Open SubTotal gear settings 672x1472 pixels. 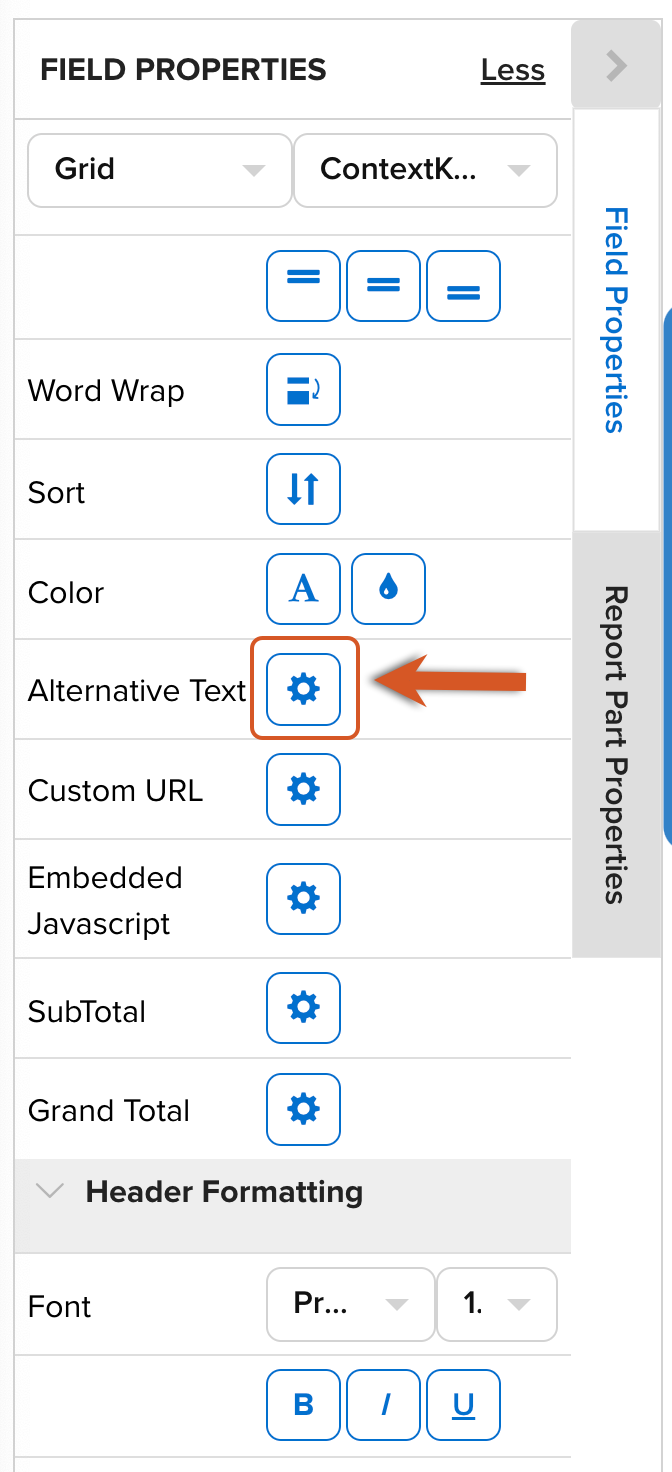(303, 1008)
